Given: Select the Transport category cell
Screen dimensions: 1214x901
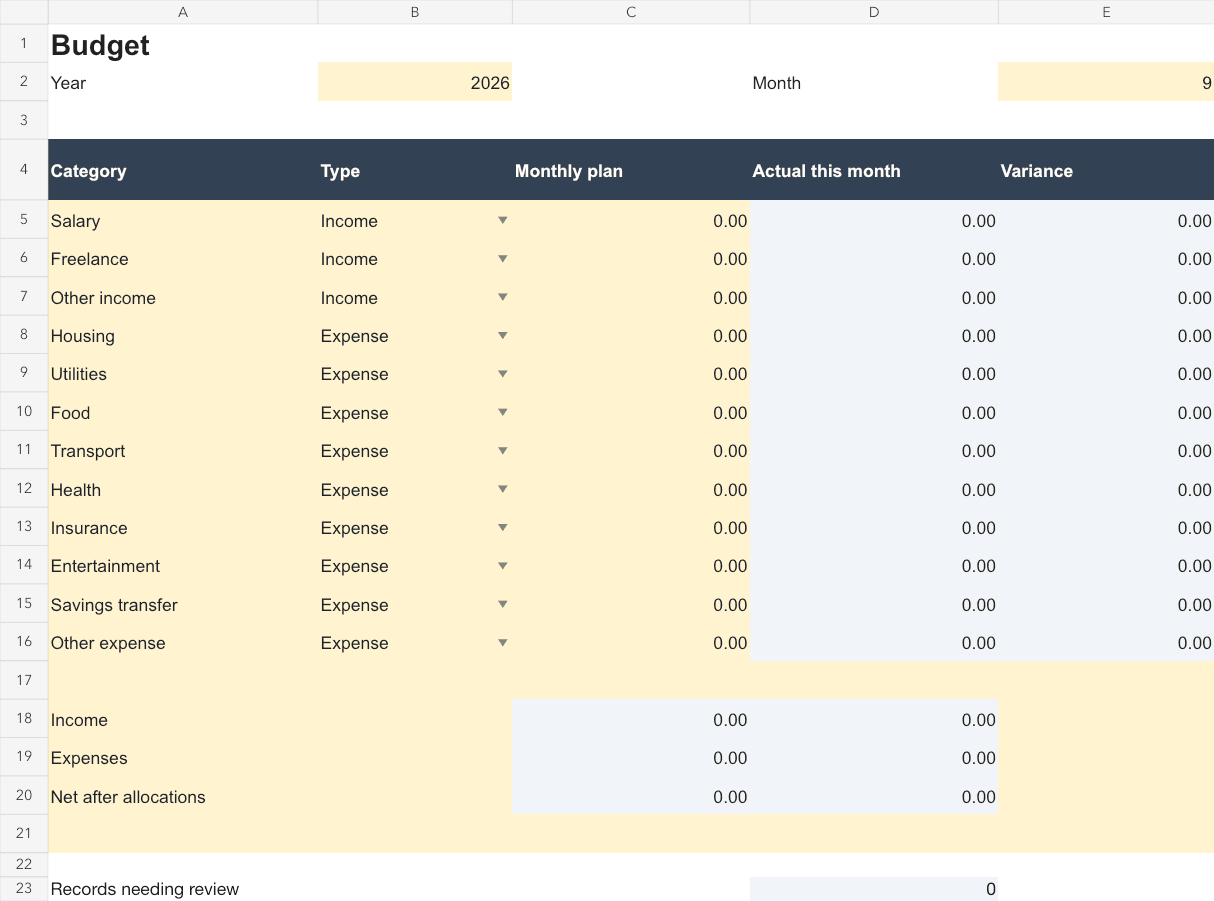Looking at the screenshot, I should click(183, 450).
